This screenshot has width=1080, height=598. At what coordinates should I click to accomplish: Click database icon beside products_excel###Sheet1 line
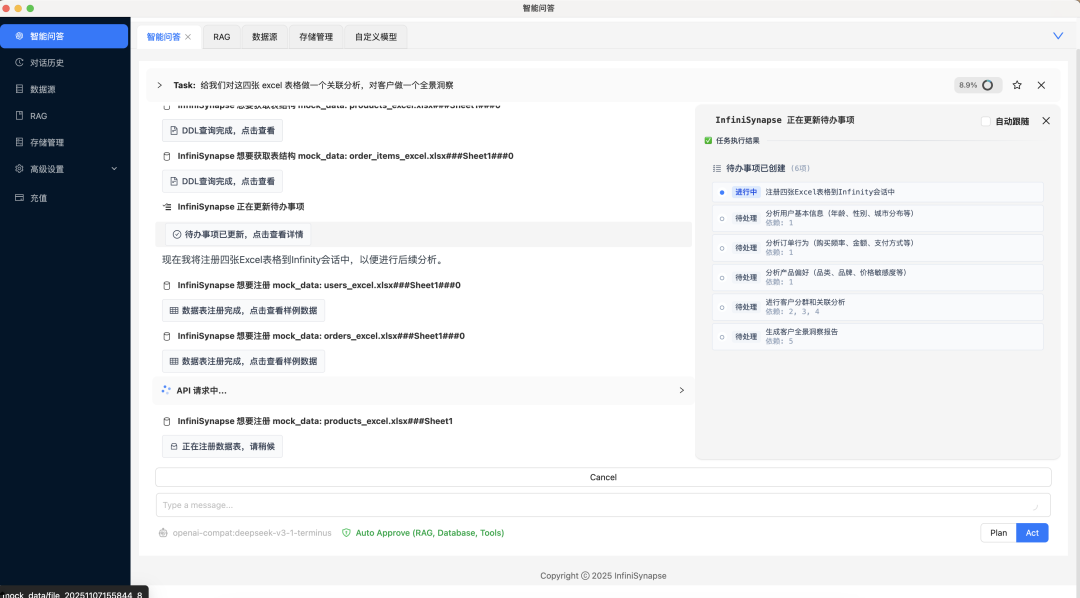point(167,421)
